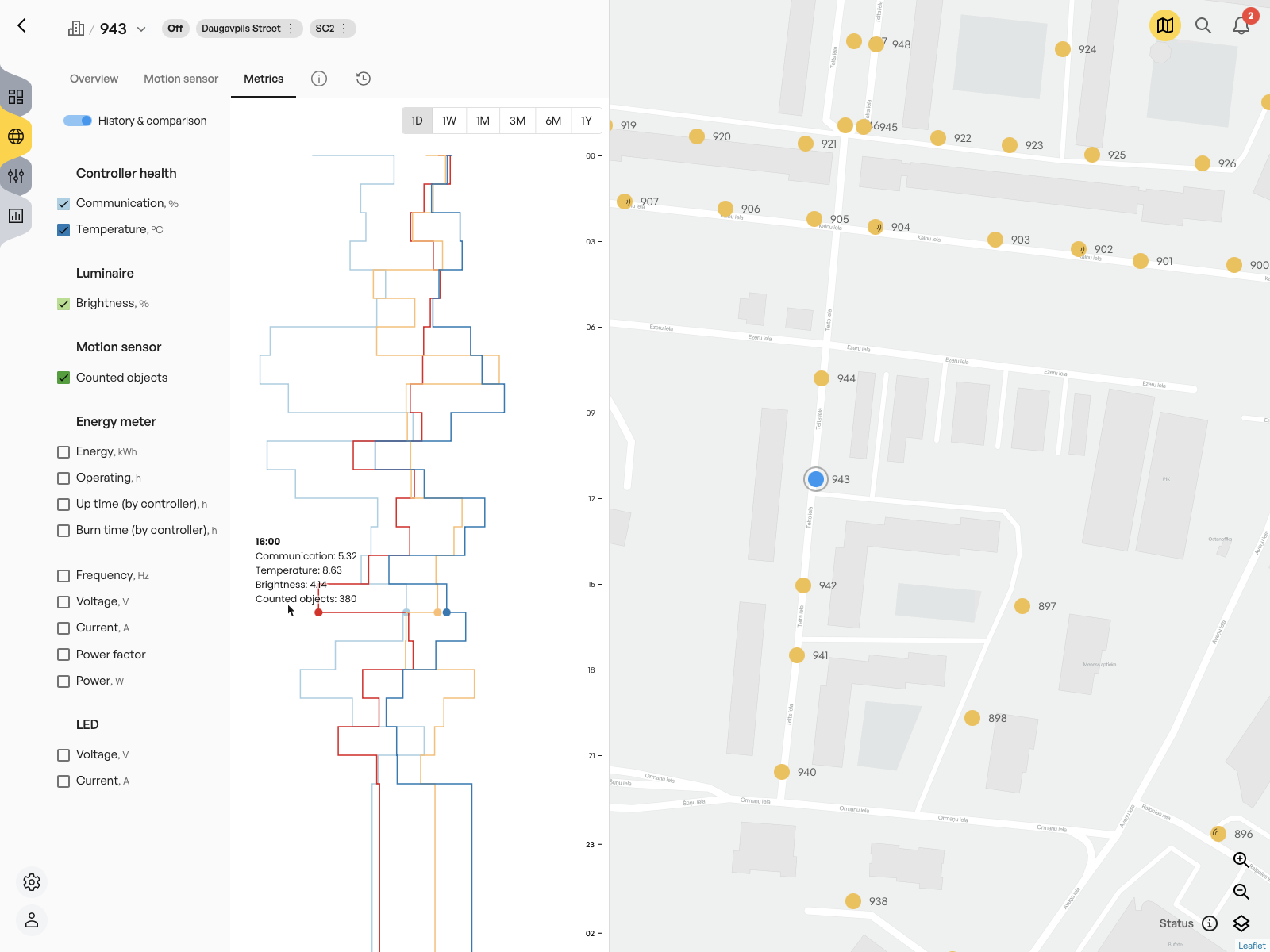Click the yellow map icon in top right
Viewport: 1270px width, 952px height.
pos(1164,25)
